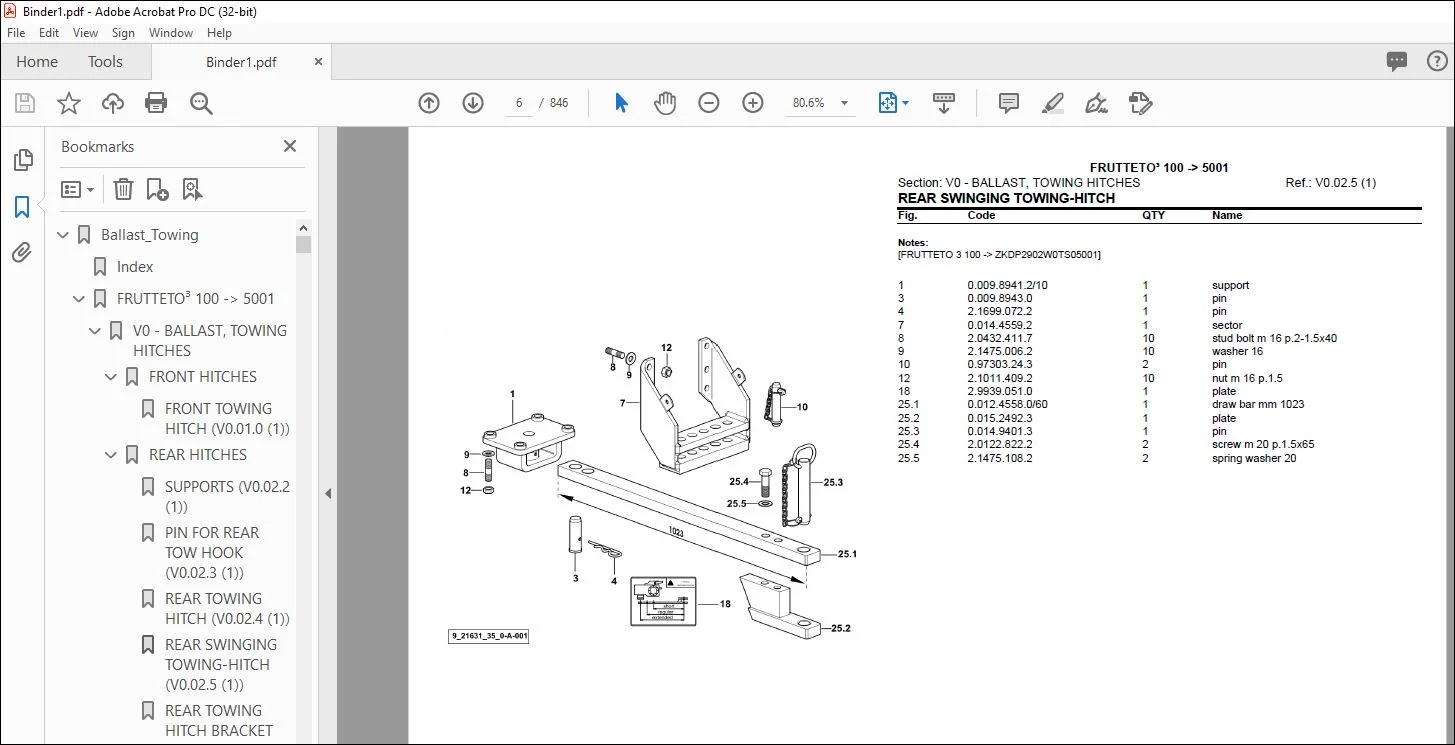Zoom out with the minus icon
The image size is (1455, 745).
pos(709,103)
